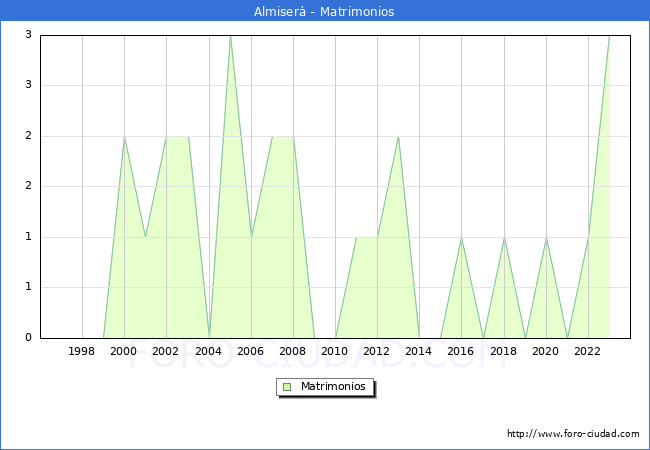The width and height of the screenshot is (650, 450).
Task: Click the chart title Almiserà - Matrimonios
Action: tap(324, 11)
